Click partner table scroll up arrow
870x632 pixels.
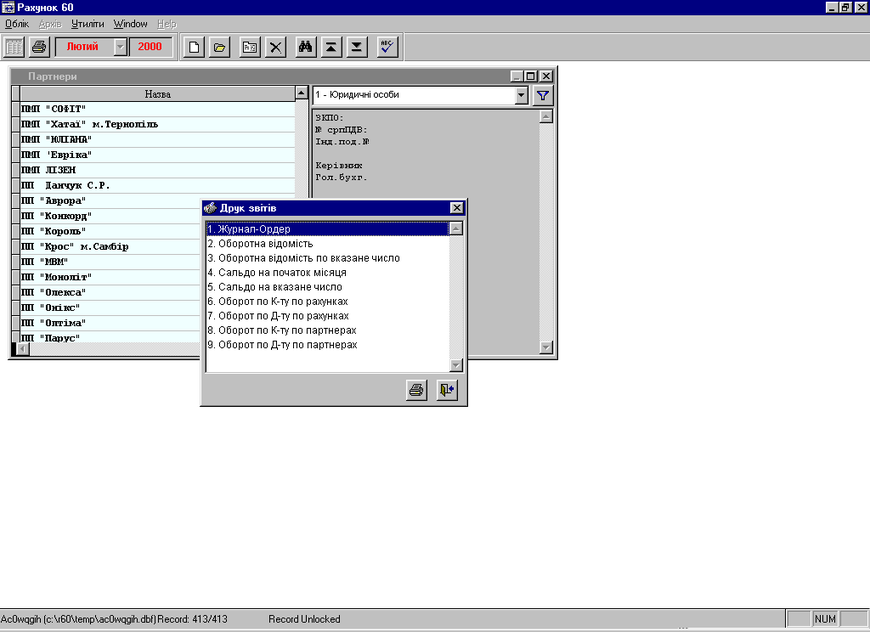point(301,93)
